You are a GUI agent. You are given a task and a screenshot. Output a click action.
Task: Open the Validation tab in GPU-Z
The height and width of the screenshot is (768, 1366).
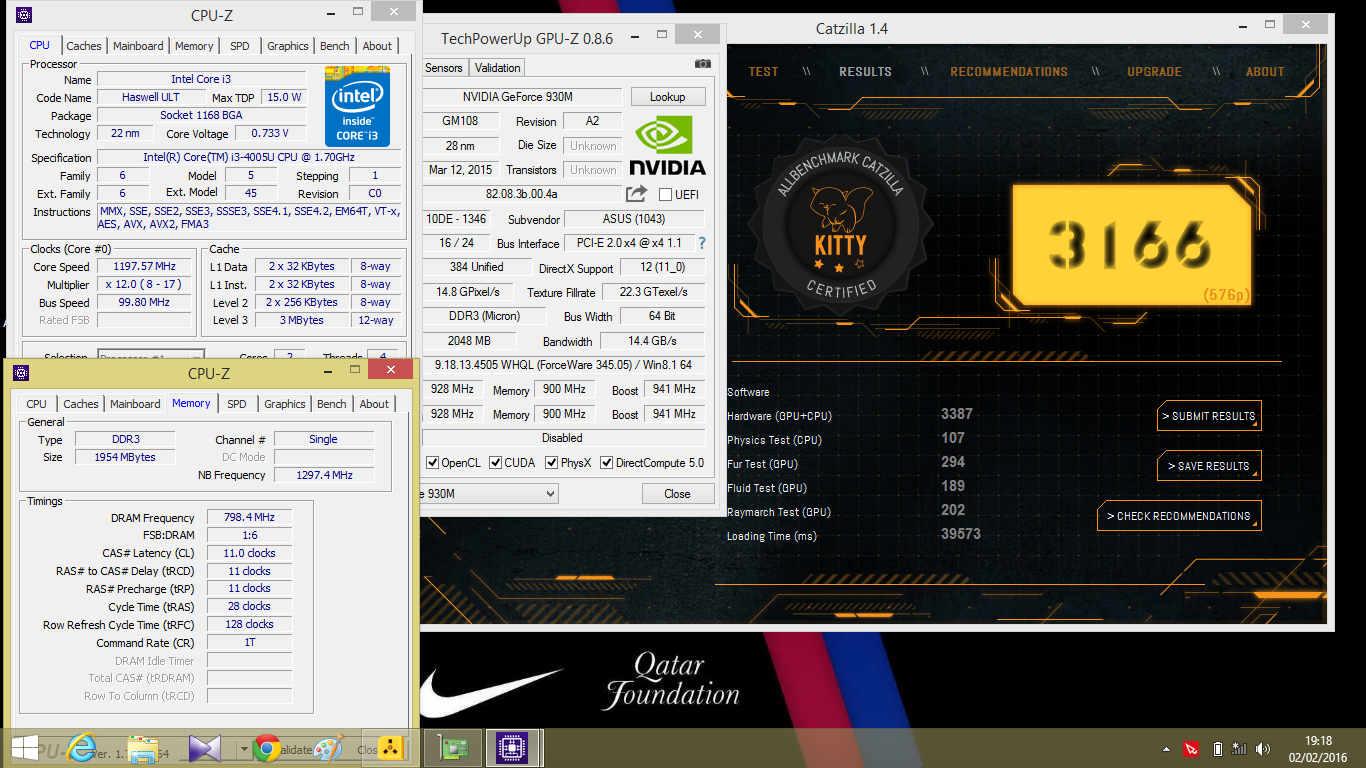tap(498, 68)
